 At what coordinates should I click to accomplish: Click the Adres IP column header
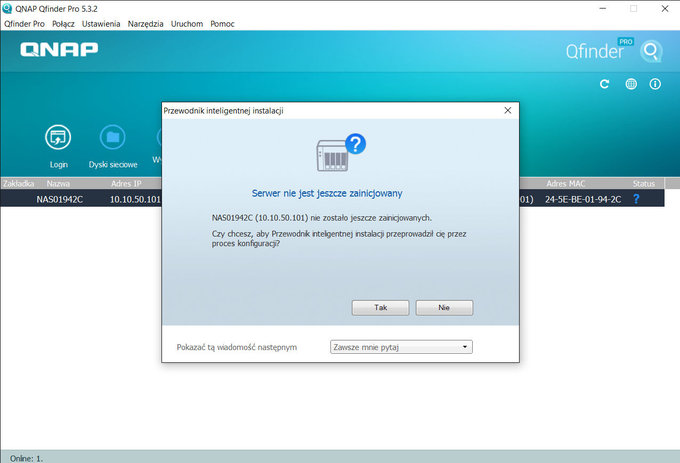point(126,183)
